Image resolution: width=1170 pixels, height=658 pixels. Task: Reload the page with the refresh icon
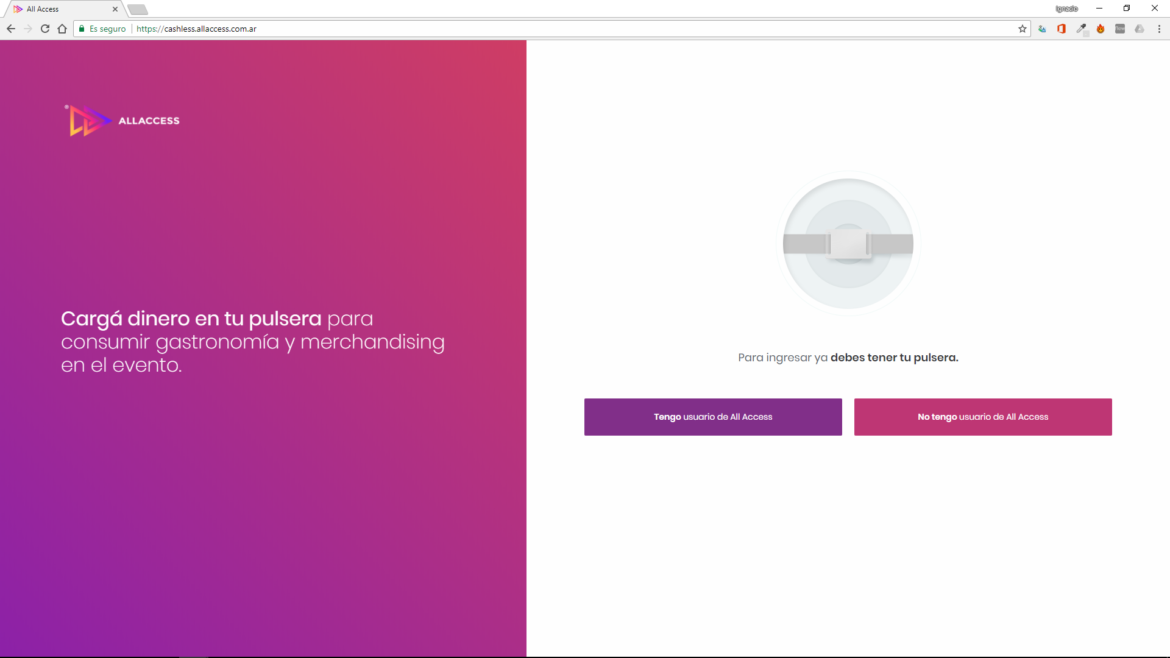[x=45, y=29]
